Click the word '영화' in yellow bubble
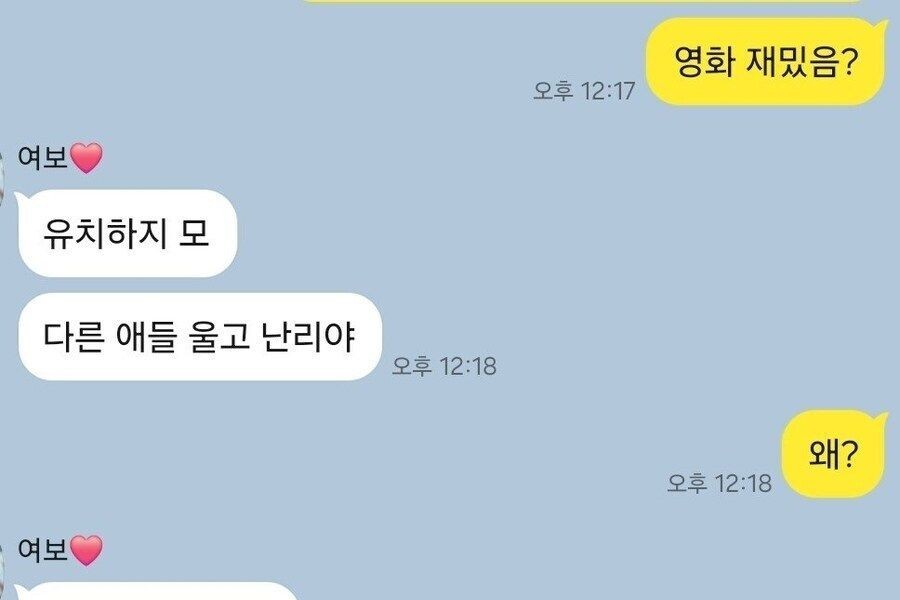 (x=704, y=61)
